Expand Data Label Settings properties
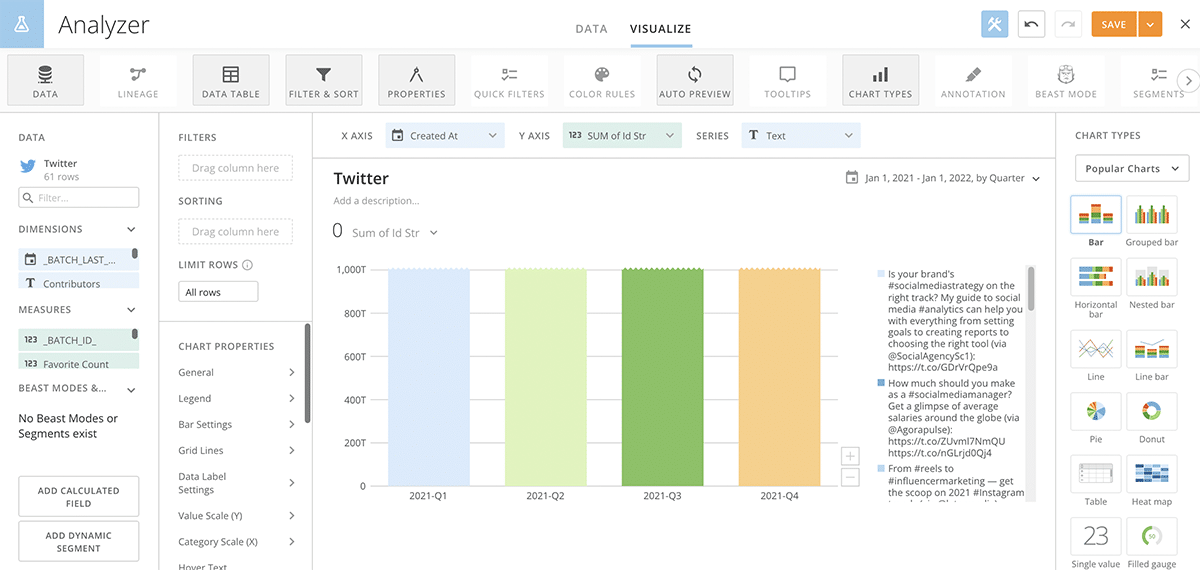Screen dimensions: 1200x570 [237, 483]
